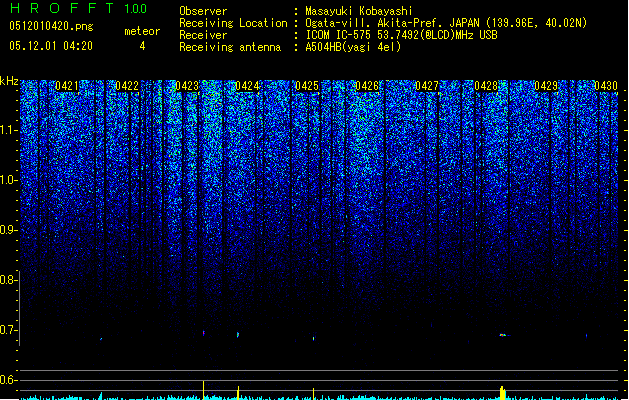Click the 0423 time marker

(187, 86)
